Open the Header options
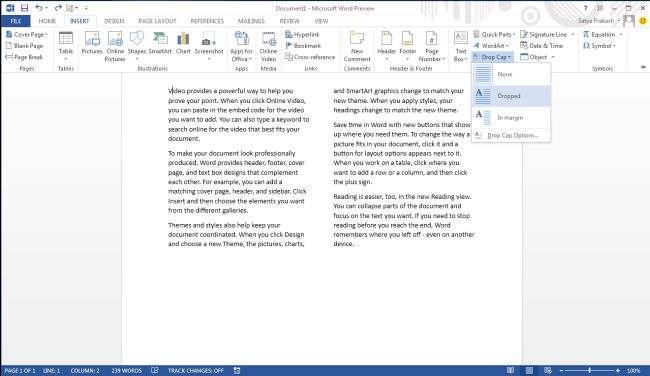The image size is (650, 376). [x=386, y=46]
